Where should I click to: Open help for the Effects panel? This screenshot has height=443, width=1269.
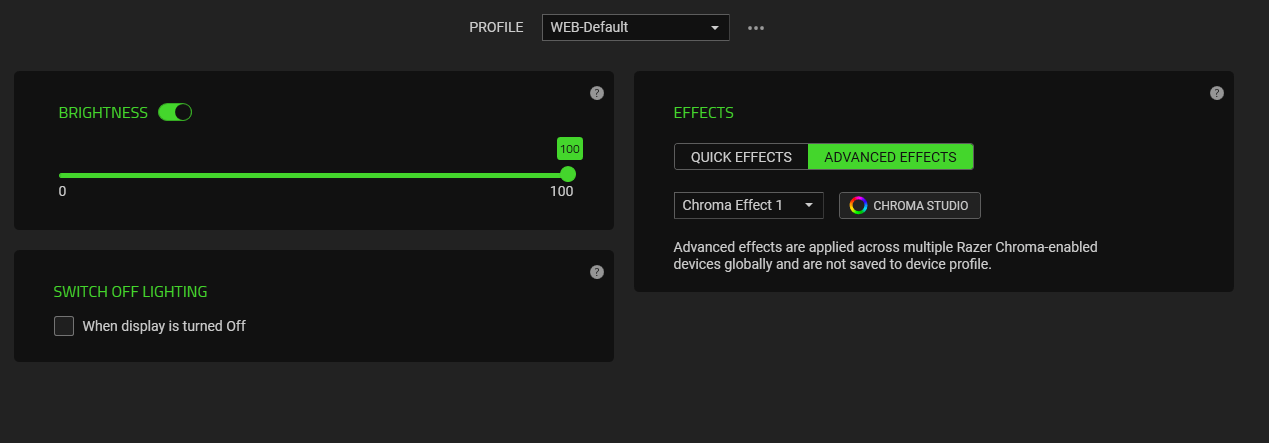pyautogui.click(x=1217, y=93)
